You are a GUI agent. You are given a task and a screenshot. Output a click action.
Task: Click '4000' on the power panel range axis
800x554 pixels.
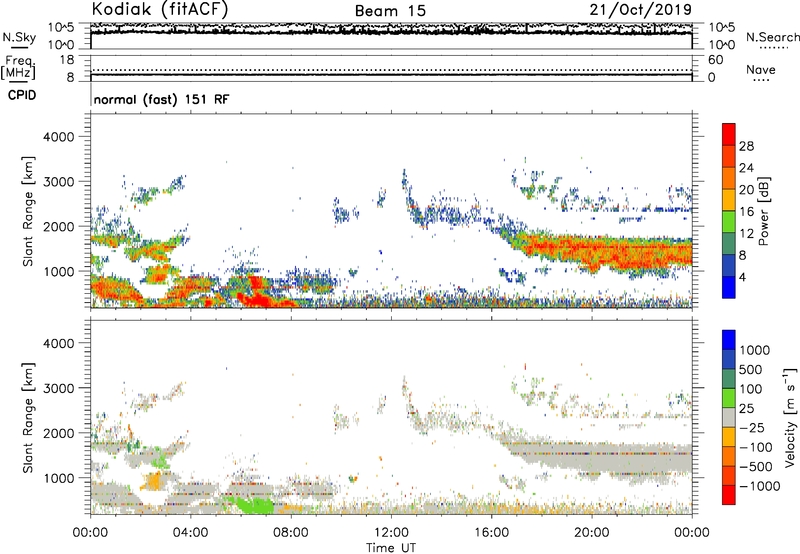pos(58,137)
